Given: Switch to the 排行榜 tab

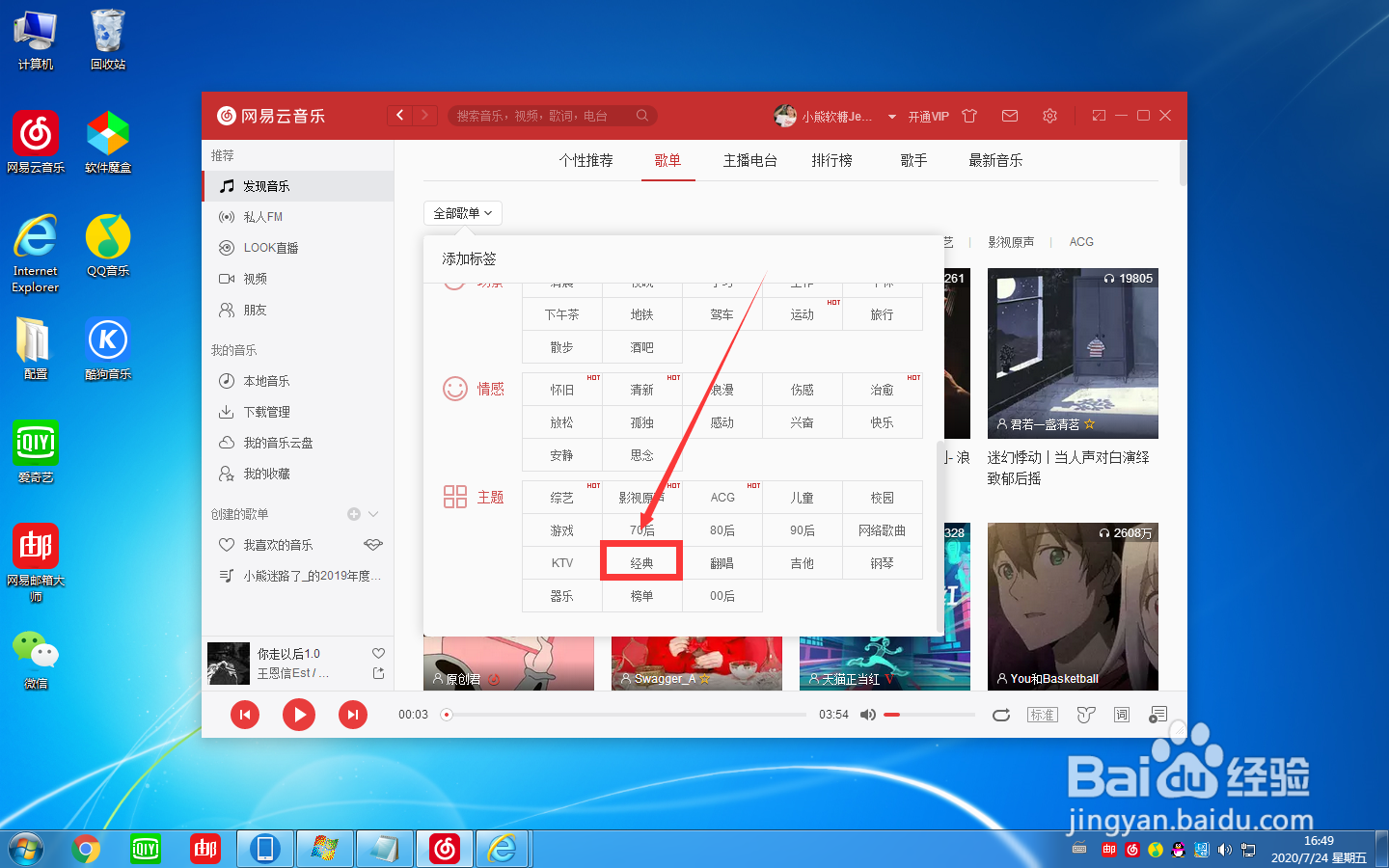Looking at the screenshot, I should pyautogui.click(x=832, y=160).
